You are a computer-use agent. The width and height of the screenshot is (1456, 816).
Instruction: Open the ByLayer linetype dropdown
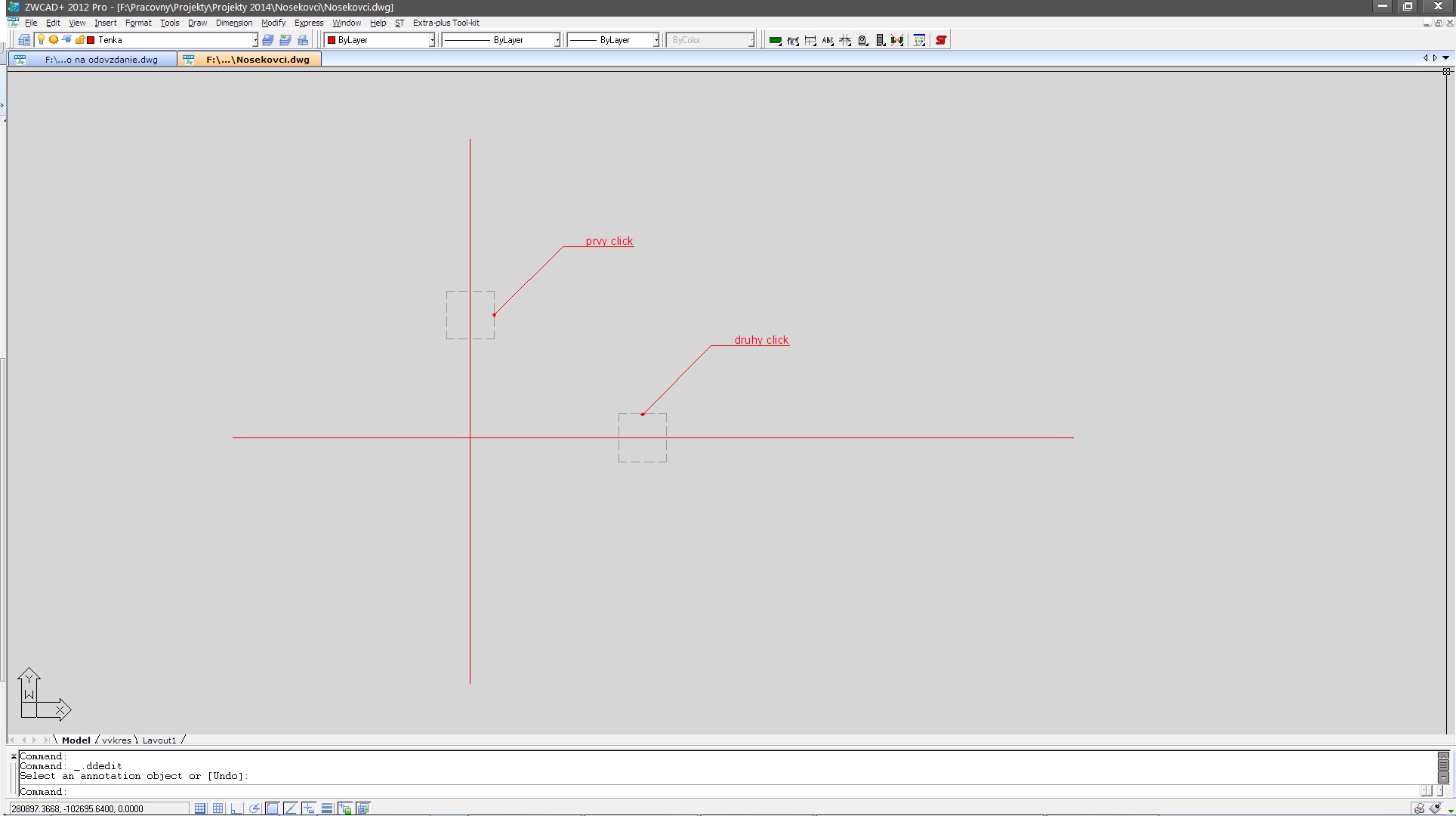[x=557, y=40]
